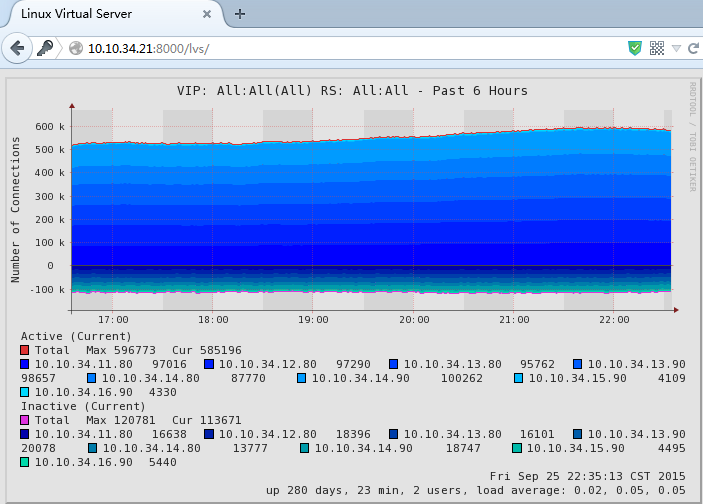This screenshot has width=703, height=504.
Task: Open the QR code icon in address bar
Action: tap(657, 48)
